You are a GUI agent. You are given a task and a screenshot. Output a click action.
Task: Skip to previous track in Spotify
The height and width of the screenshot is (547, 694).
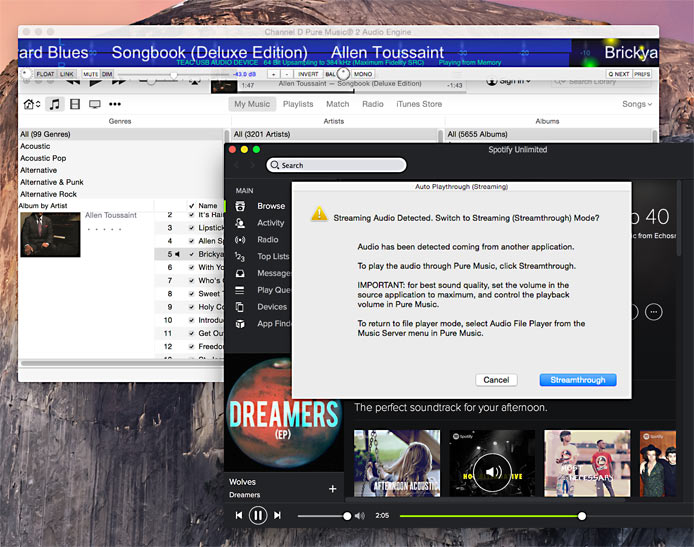(239, 515)
